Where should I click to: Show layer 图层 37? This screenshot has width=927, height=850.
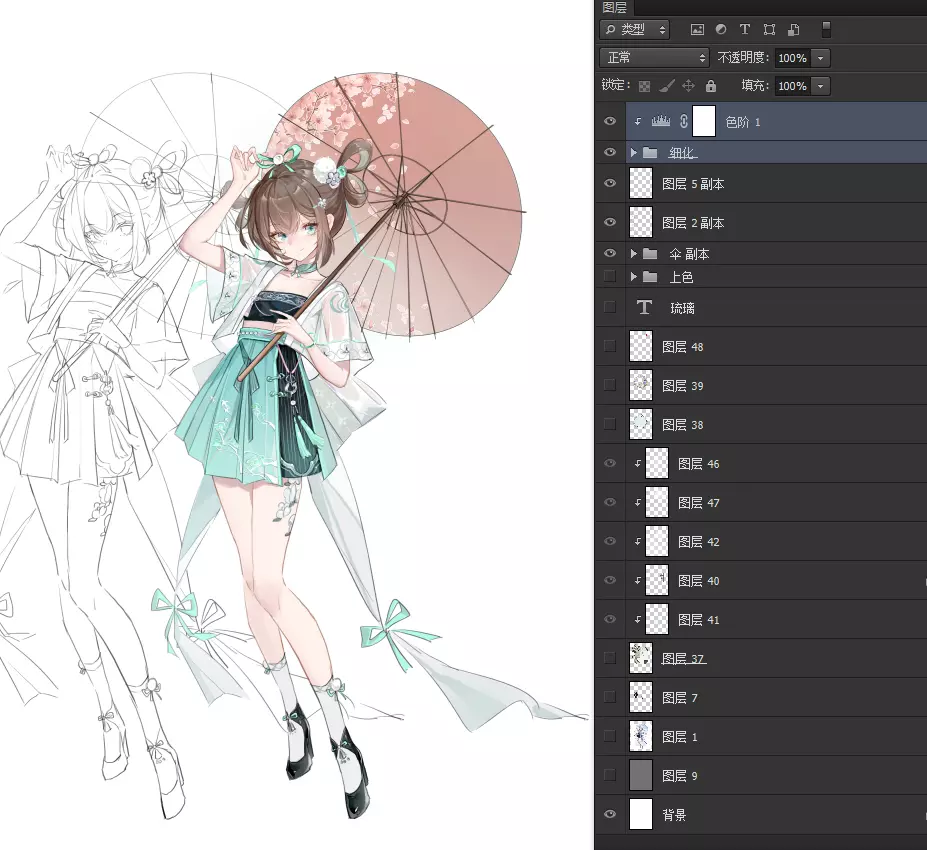[610, 658]
